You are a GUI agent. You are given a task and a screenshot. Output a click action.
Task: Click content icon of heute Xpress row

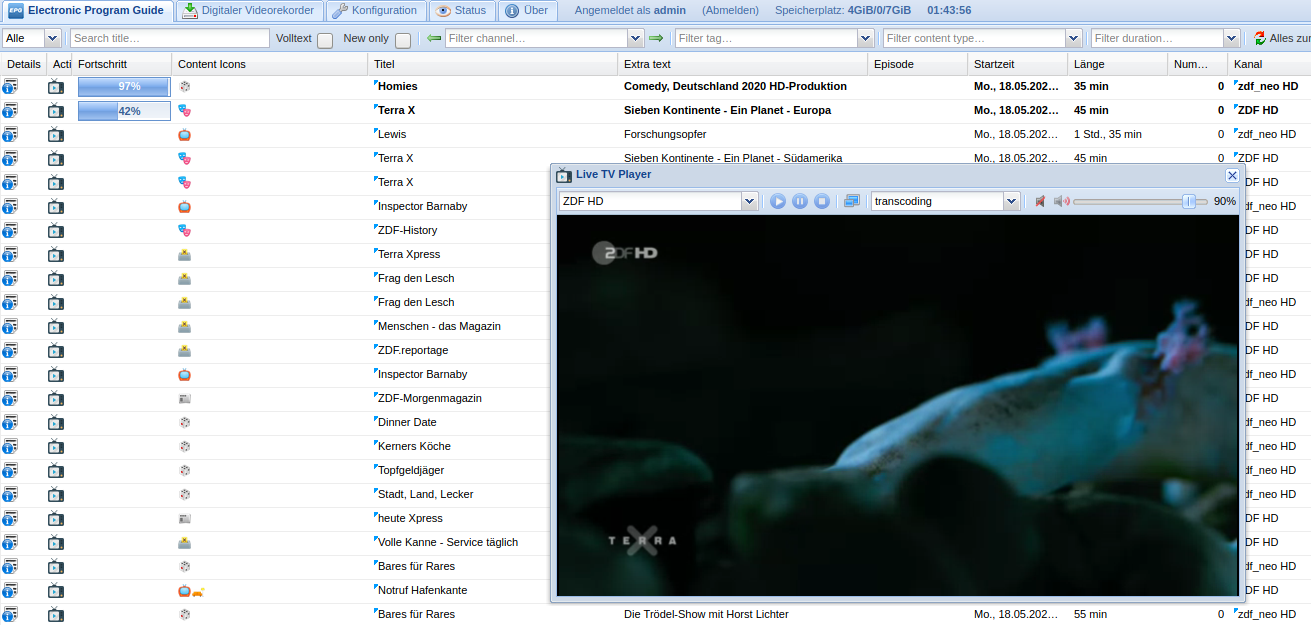click(x=184, y=518)
